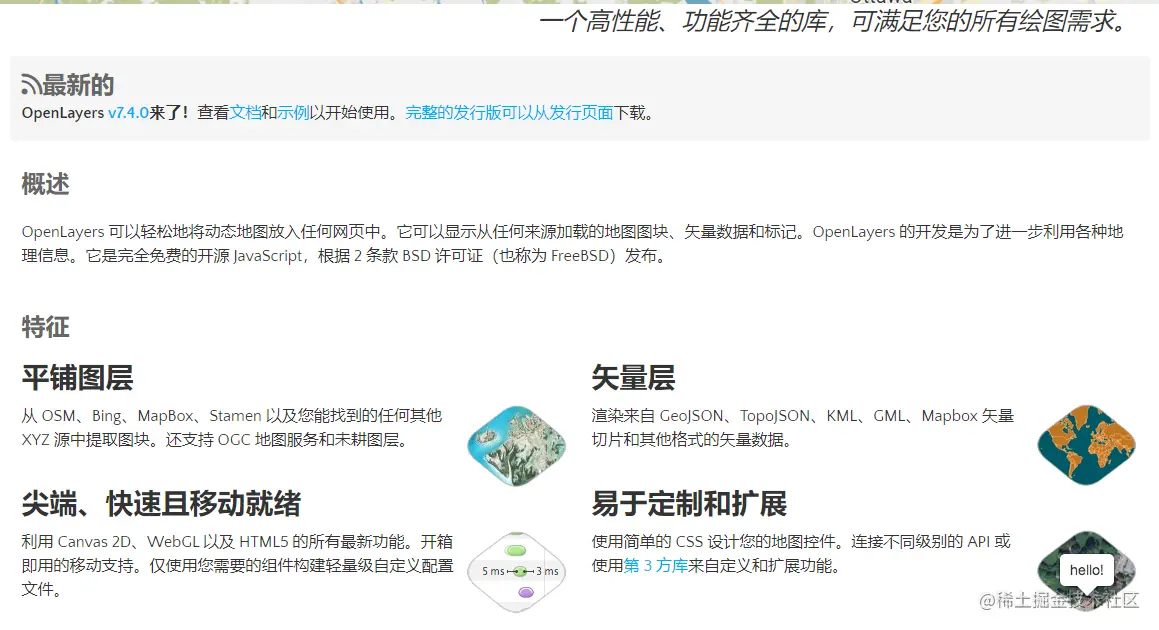1159x630 pixels.
Task: Click the 尖端、快速且移动就绪 heading
Action: point(161,504)
